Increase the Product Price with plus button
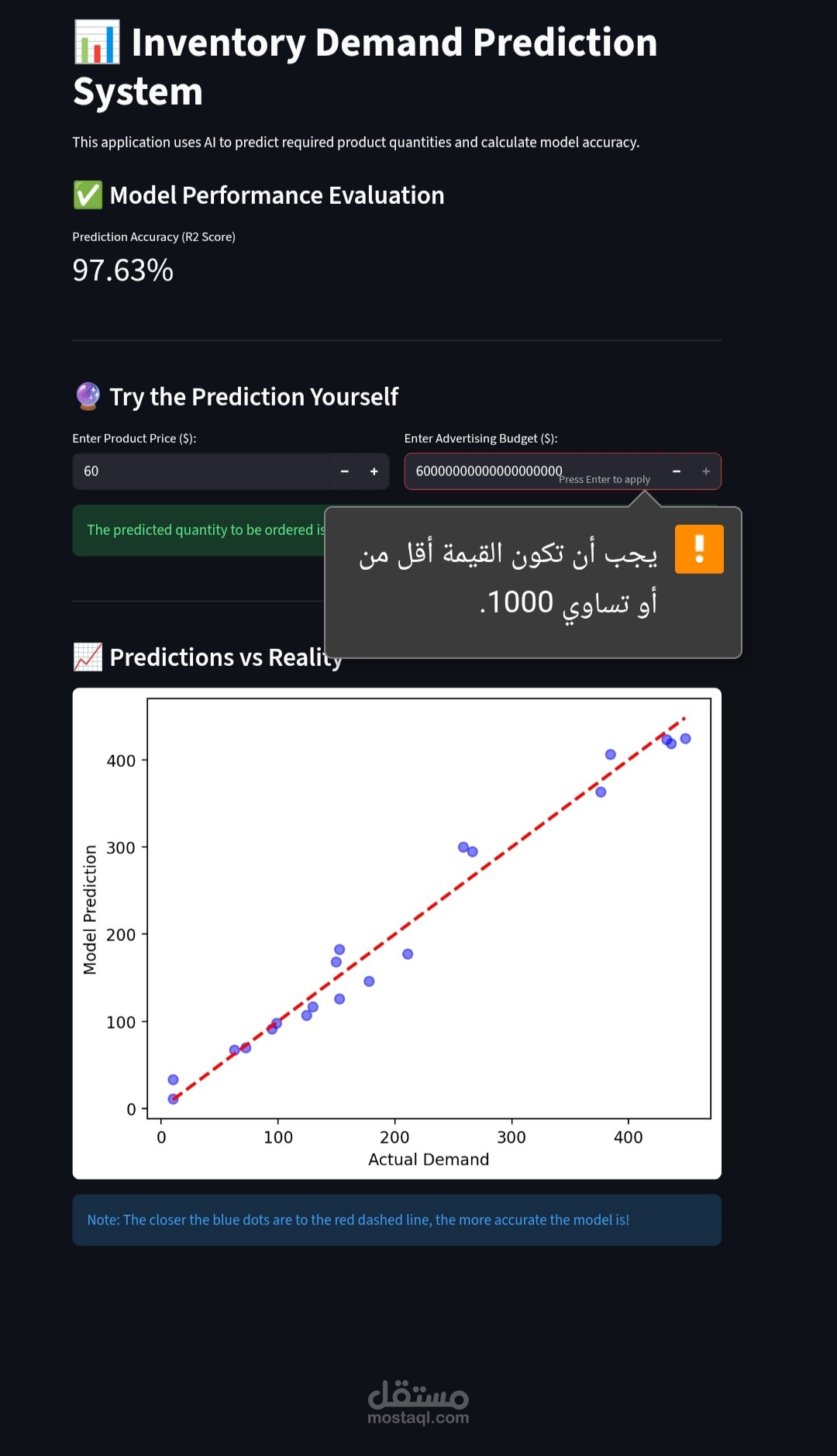This screenshot has width=837, height=1456. pyautogui.click(x=374, y=471)
